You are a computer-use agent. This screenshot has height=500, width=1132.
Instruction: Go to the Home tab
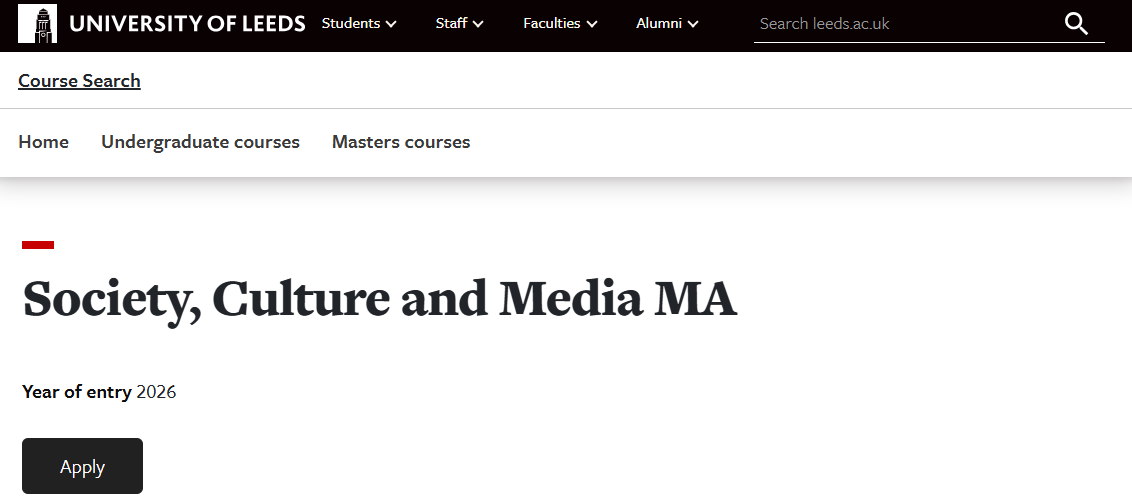coord(44,142)
